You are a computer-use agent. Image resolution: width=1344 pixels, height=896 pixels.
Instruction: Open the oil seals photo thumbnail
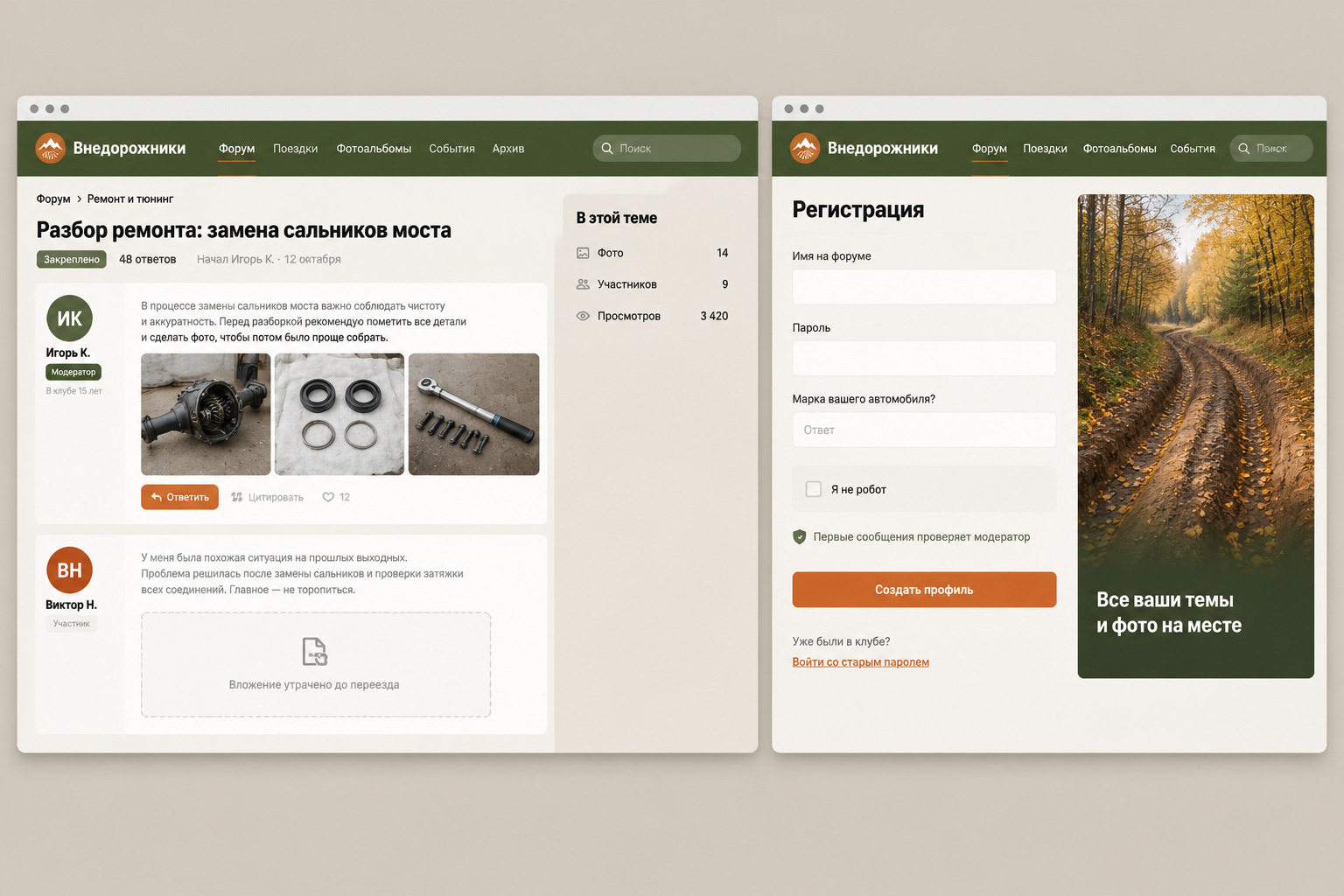pos(339,414)
